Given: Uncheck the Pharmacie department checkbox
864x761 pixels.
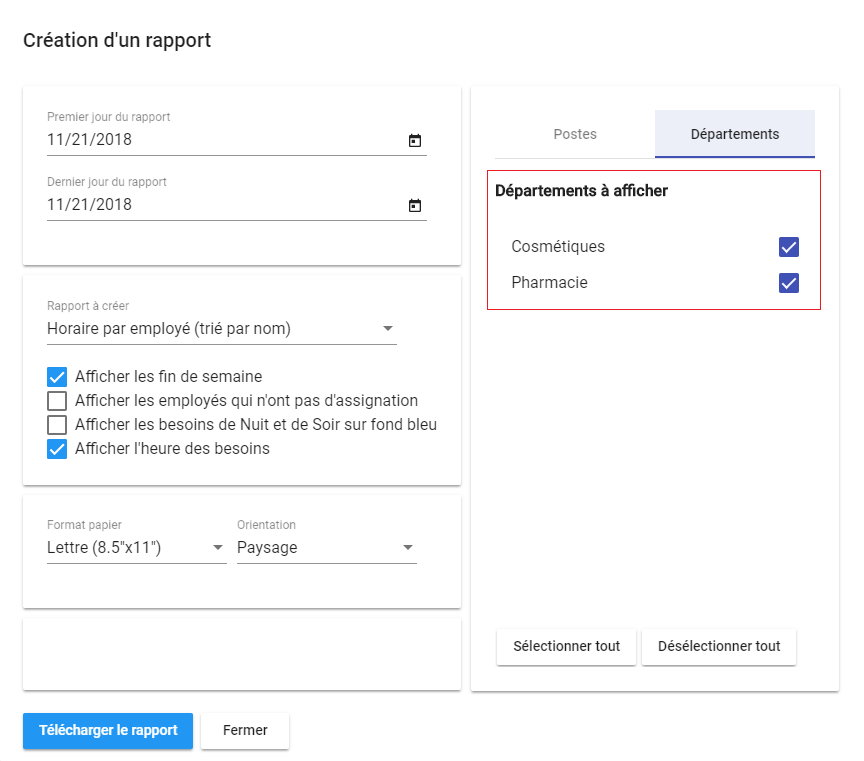Looking at the screenshot, I should coord(789,283).
